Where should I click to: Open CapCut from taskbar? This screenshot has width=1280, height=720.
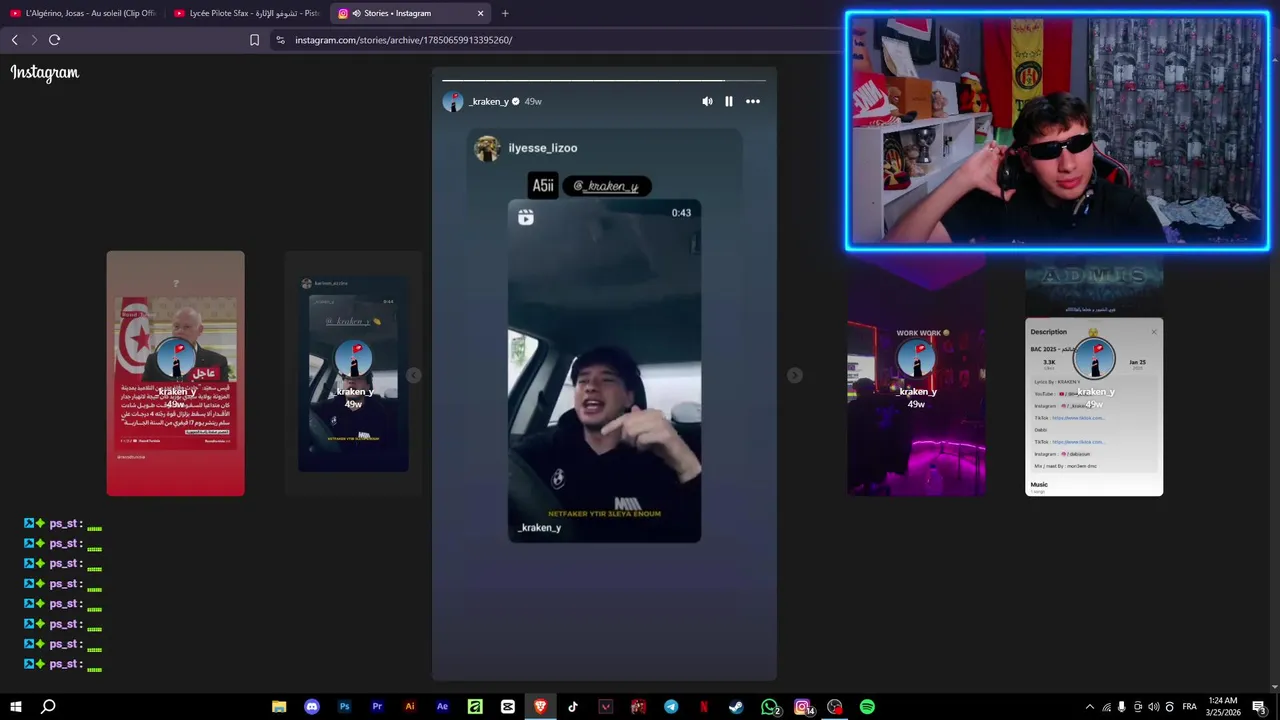pos(508,707)
